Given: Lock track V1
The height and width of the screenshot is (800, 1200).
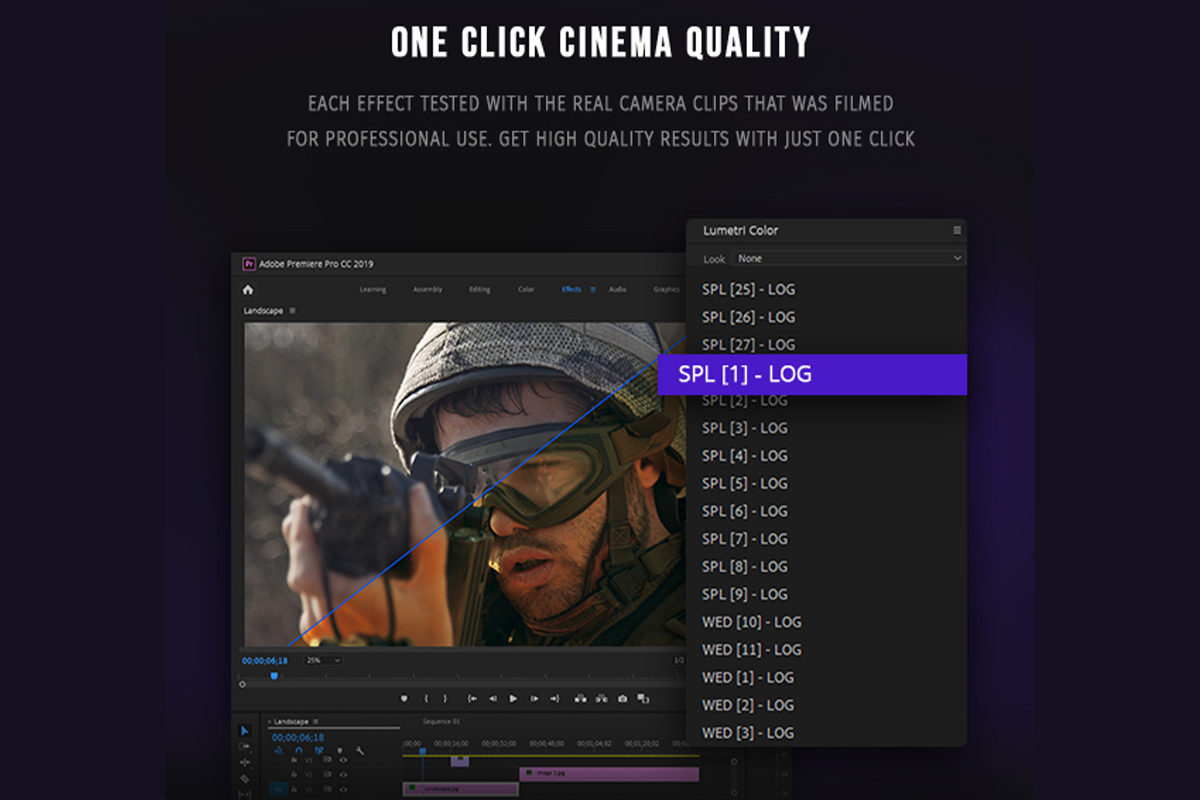Looking at the screenshot, I should click(294, 789).
